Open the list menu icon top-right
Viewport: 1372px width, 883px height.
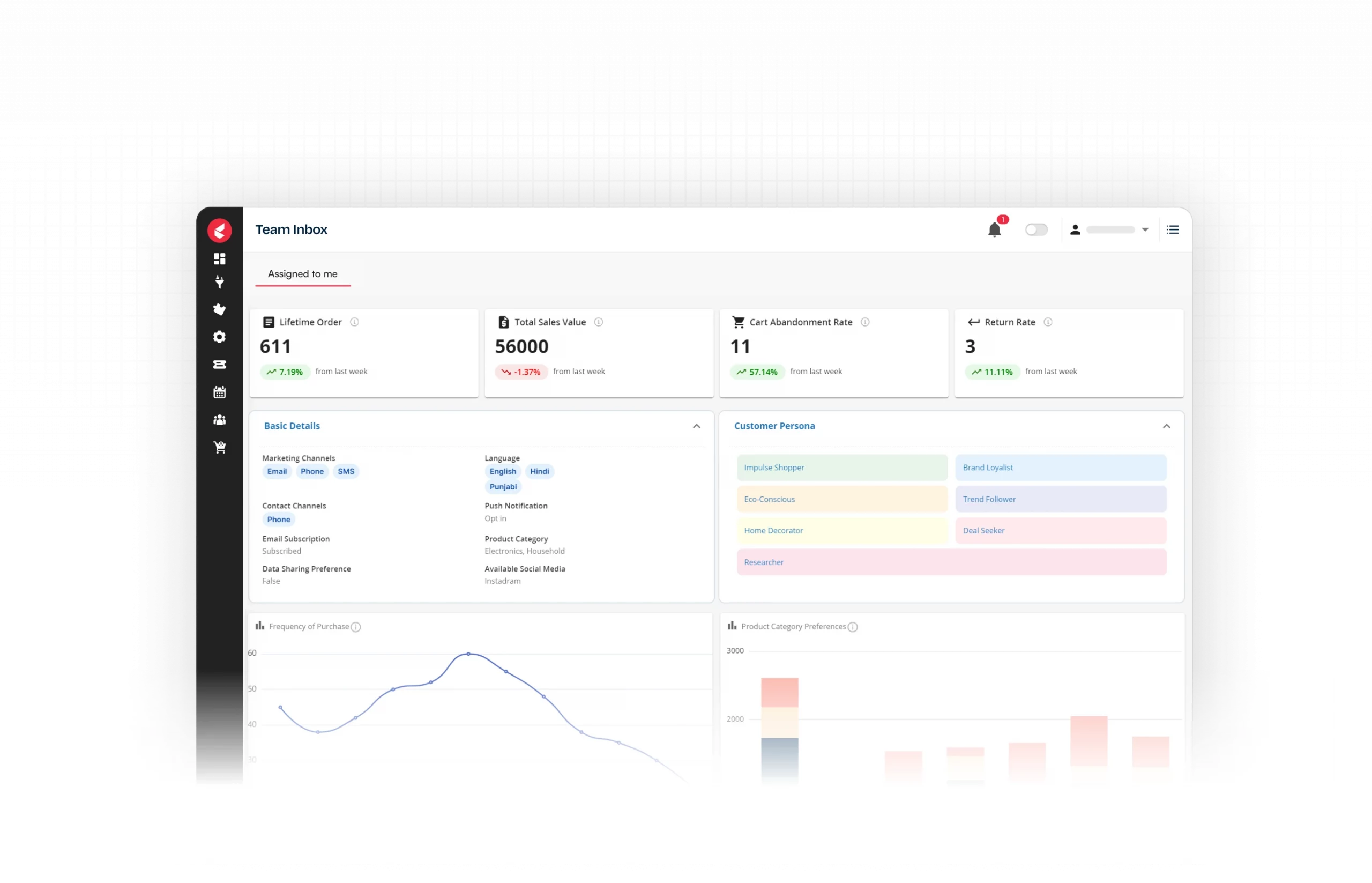[x=1173, y=230]
